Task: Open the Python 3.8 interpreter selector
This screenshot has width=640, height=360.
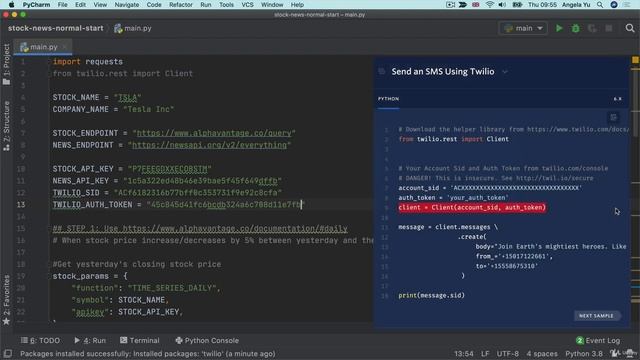Action: [584, 353]
